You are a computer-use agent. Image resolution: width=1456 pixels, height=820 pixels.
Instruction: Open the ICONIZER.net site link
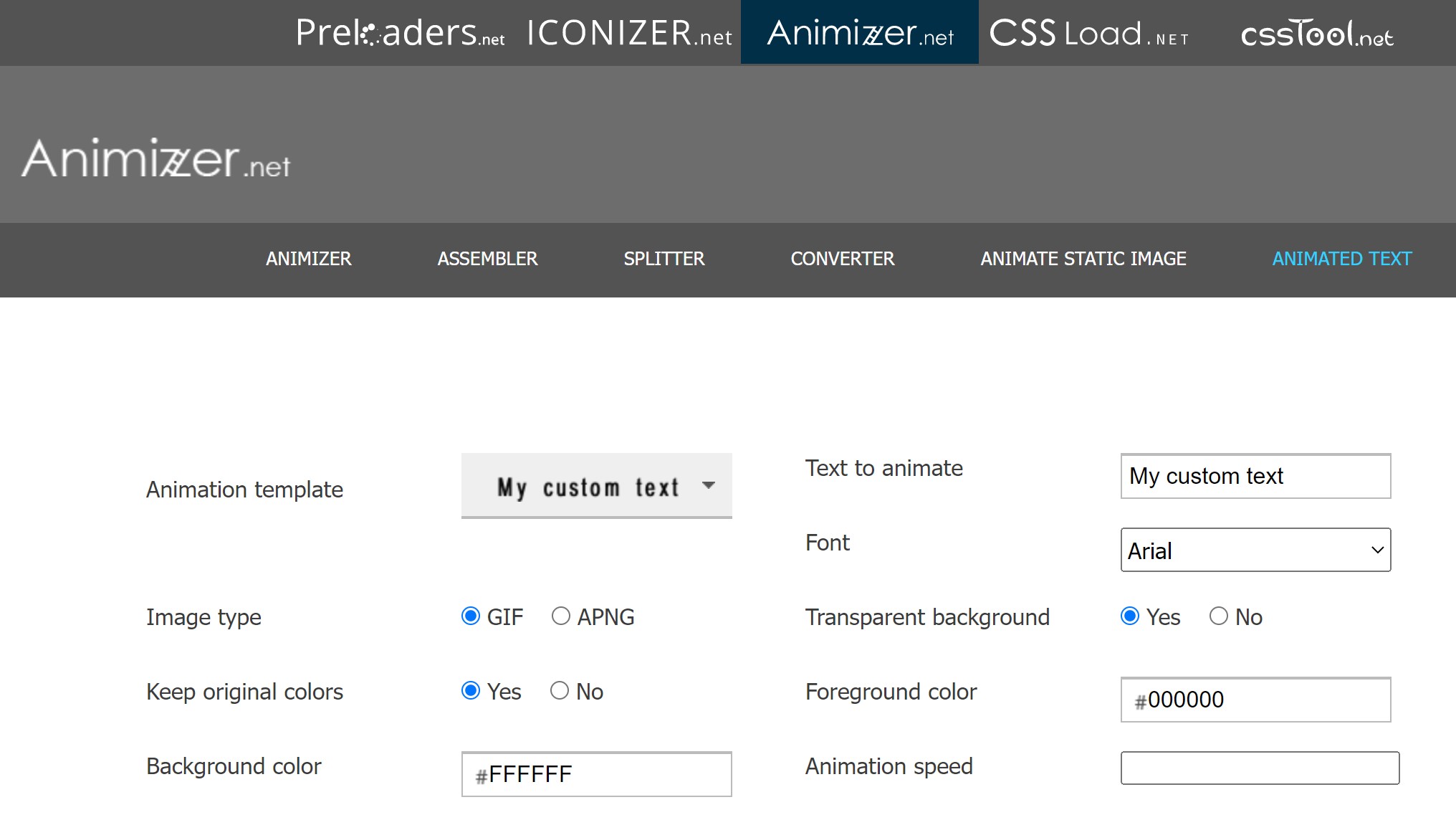click(630, 33)
